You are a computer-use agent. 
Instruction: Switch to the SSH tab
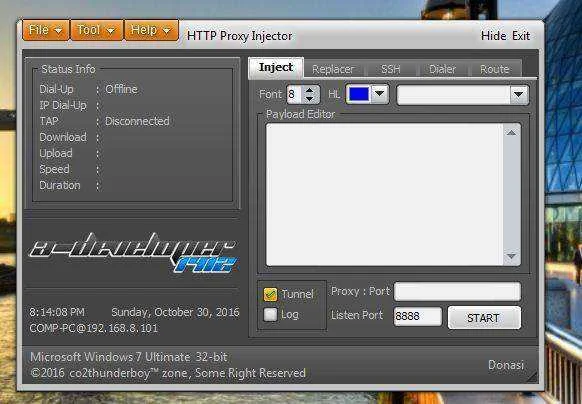391,69
